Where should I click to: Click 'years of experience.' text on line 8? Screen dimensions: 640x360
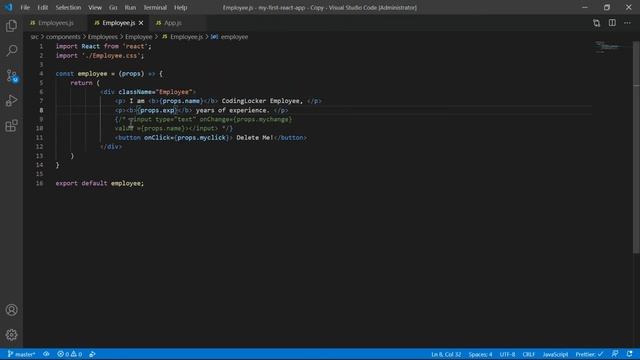pos(232,110)
